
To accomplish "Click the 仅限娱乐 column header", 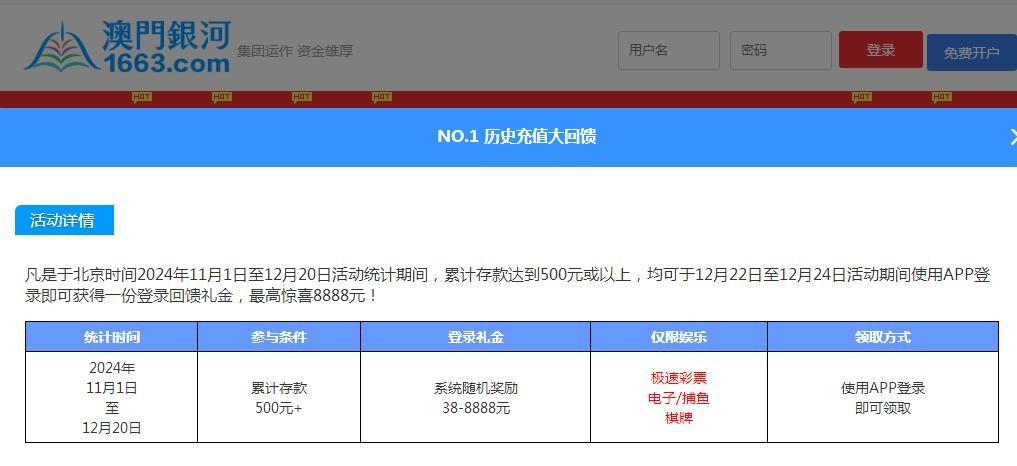I will 678,337.
